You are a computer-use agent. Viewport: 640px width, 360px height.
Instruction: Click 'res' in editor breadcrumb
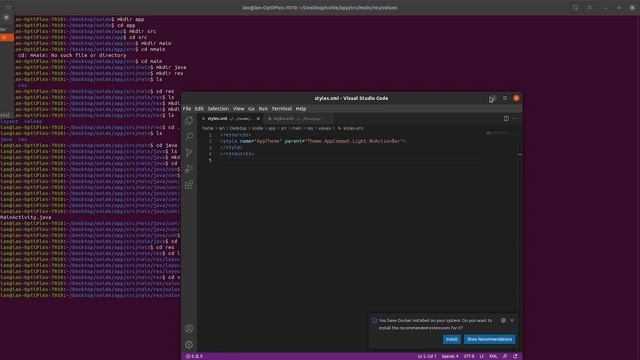point(310,128)
